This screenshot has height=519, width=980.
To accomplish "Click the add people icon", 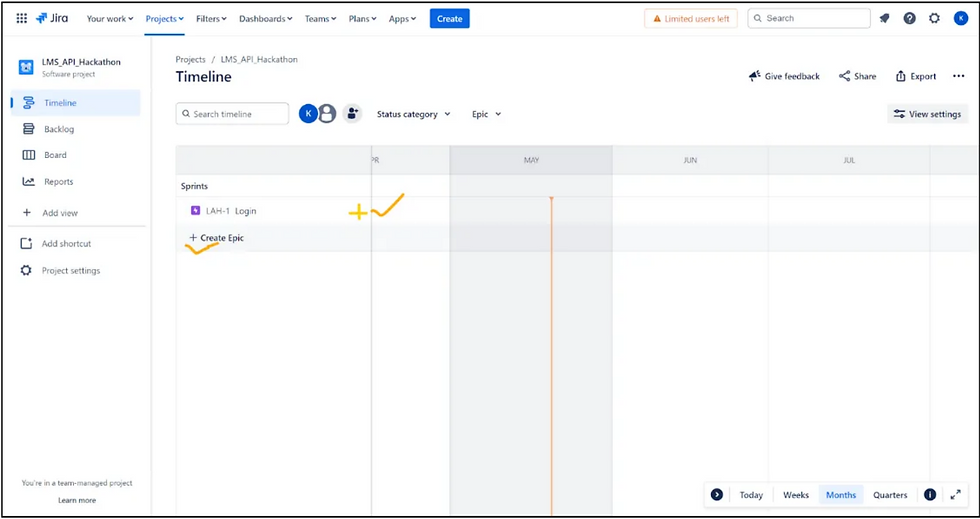I will [x=352, y=114].
